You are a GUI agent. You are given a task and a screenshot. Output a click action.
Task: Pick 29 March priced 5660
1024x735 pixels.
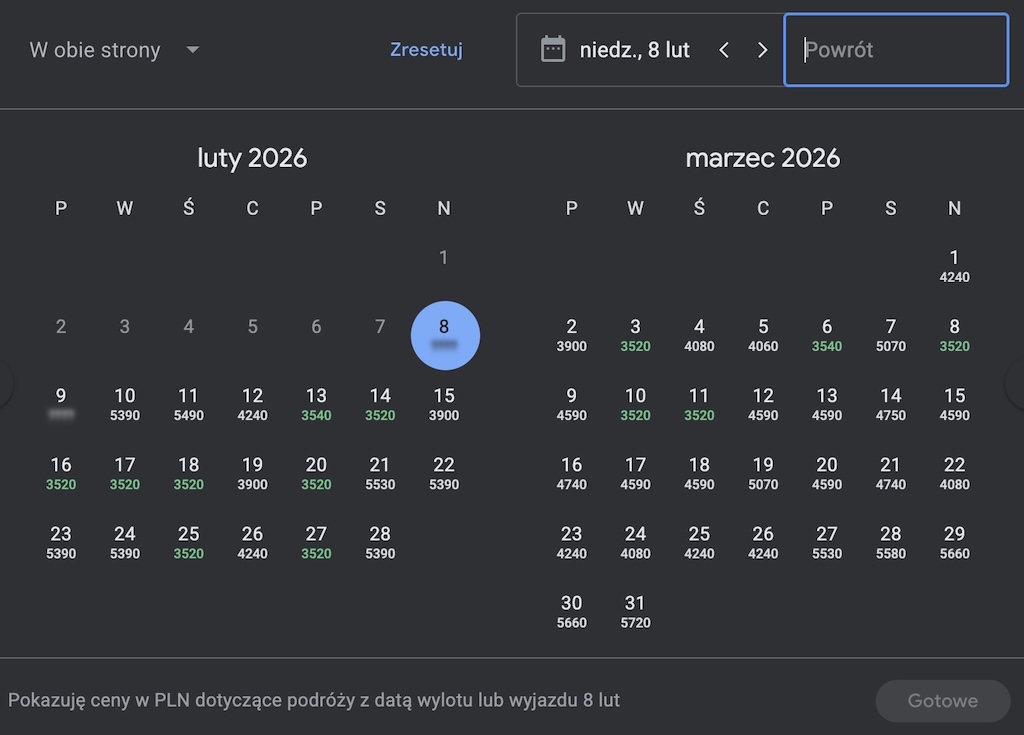(x=954, y=543)
